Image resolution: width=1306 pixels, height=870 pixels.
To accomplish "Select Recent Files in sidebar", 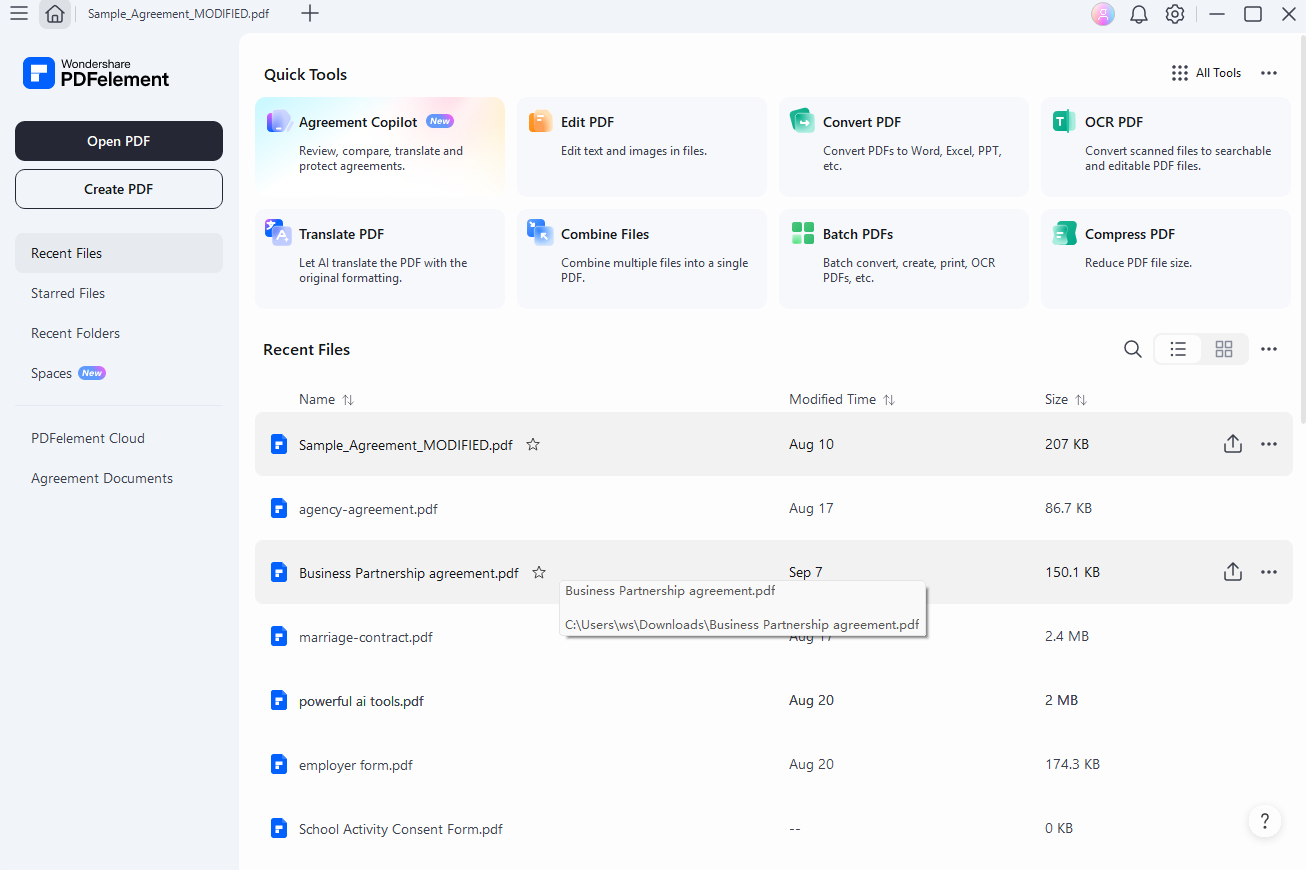I will [119, 253].
